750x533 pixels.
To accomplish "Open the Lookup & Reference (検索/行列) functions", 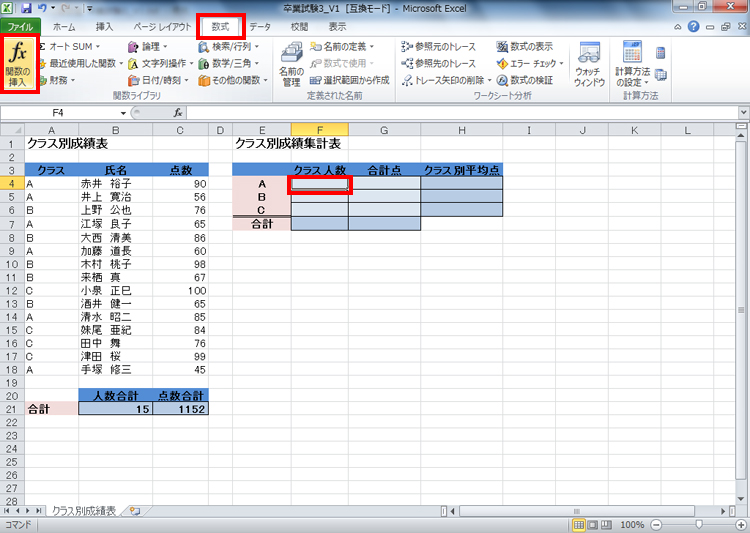I will click(229, 46).
